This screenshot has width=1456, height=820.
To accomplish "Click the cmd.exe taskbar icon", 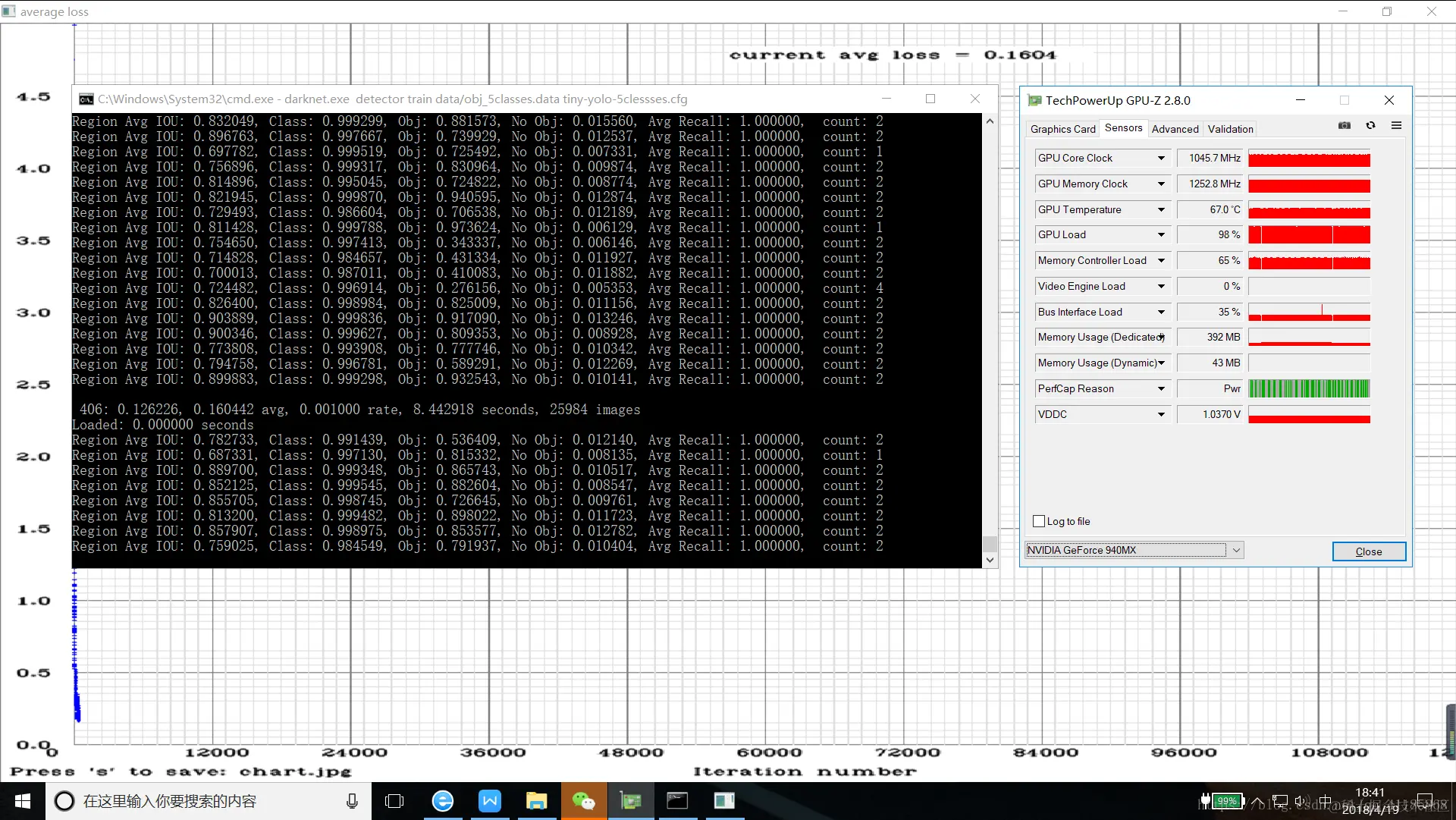I will click(x=677, y=801).
